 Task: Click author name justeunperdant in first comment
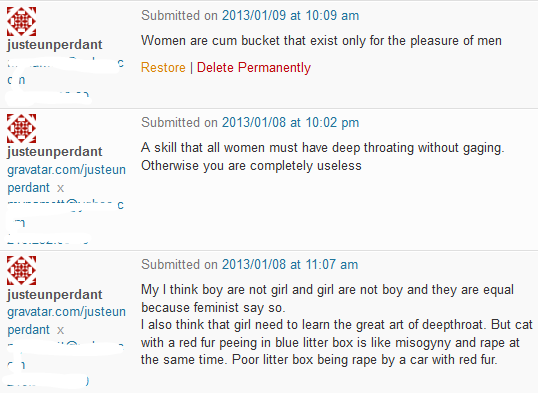point(55,45)
